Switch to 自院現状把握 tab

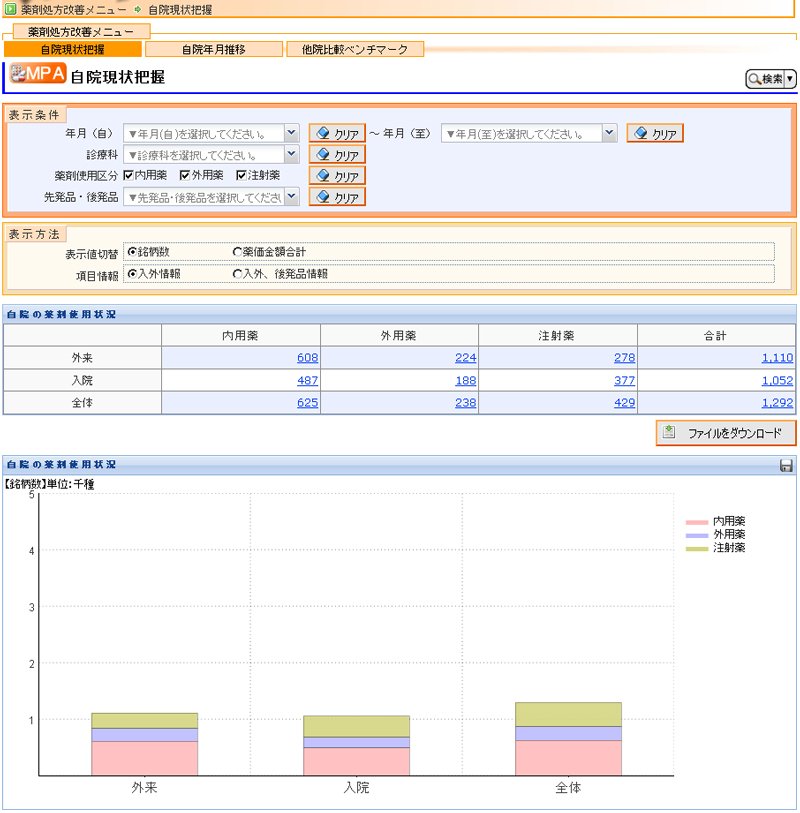click(x=73, y=49)
